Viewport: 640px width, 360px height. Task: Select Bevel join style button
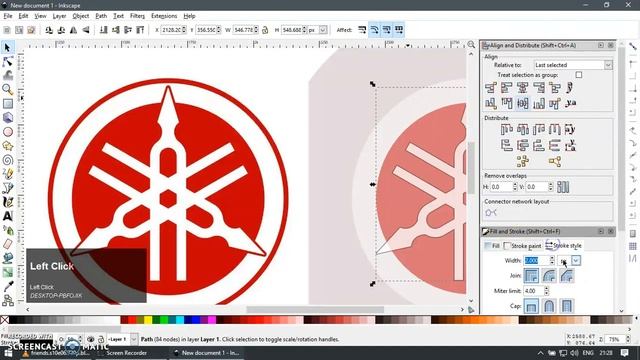coord(567,276)
